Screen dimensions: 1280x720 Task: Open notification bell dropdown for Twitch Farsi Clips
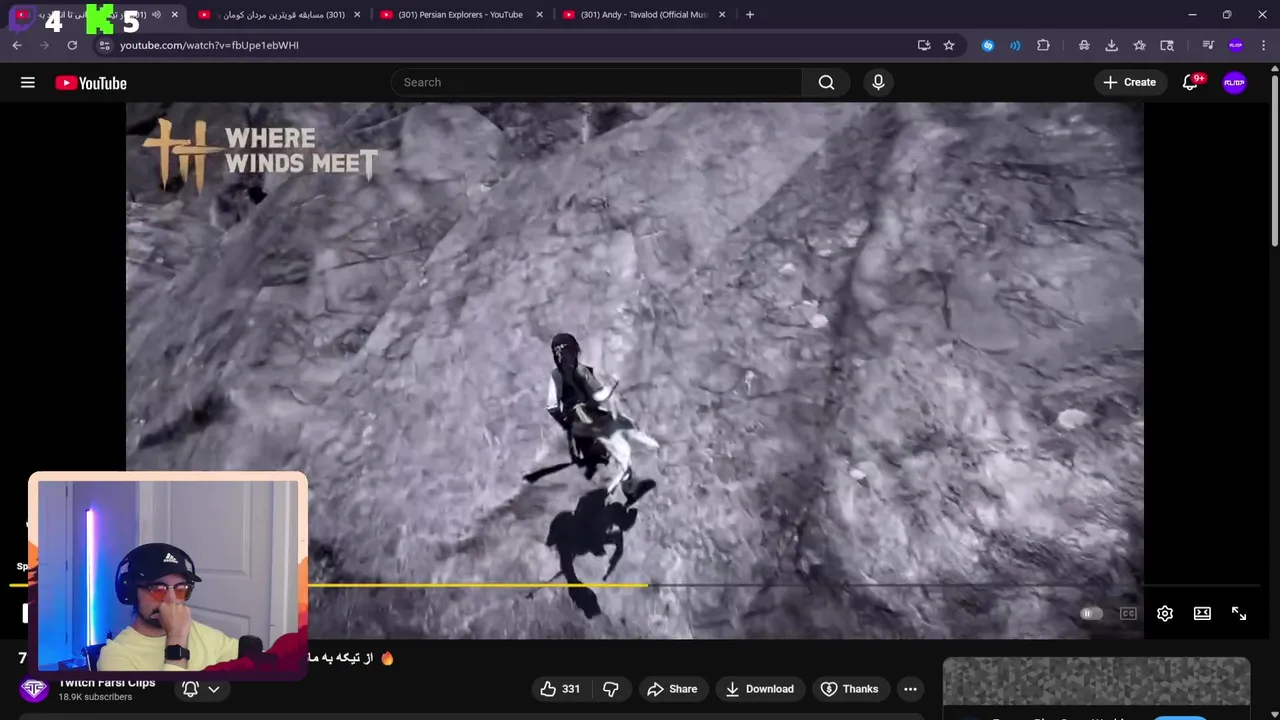coord(200,689)
